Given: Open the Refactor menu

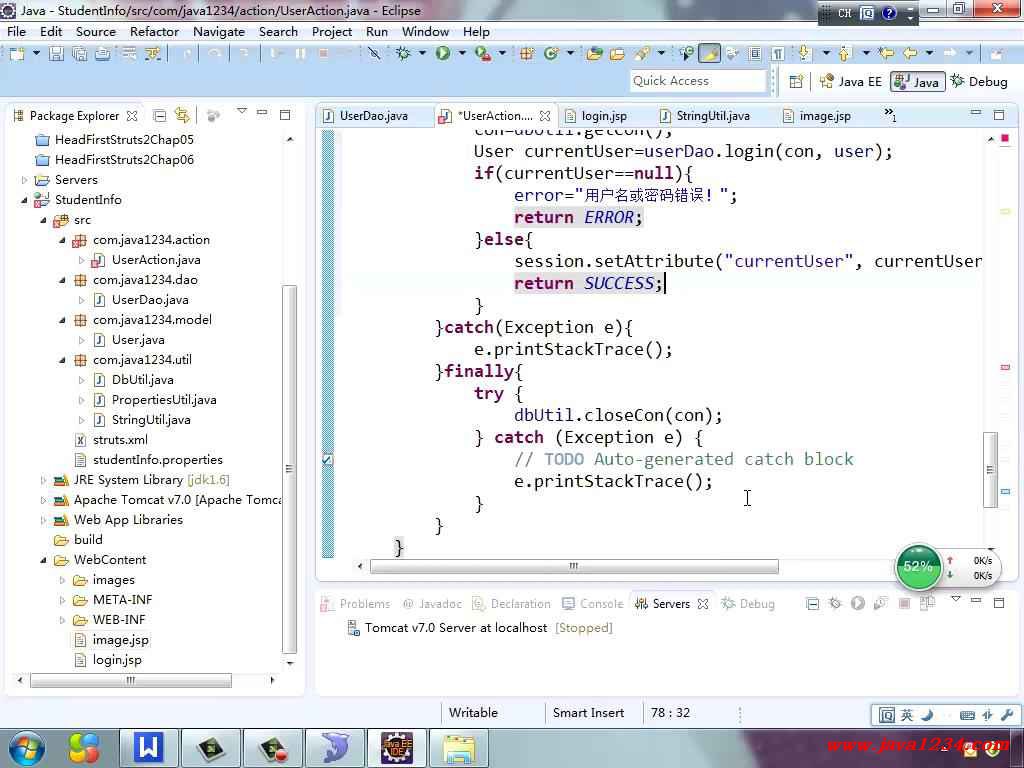Looking at the screenshot, I should tap(154, 31).
